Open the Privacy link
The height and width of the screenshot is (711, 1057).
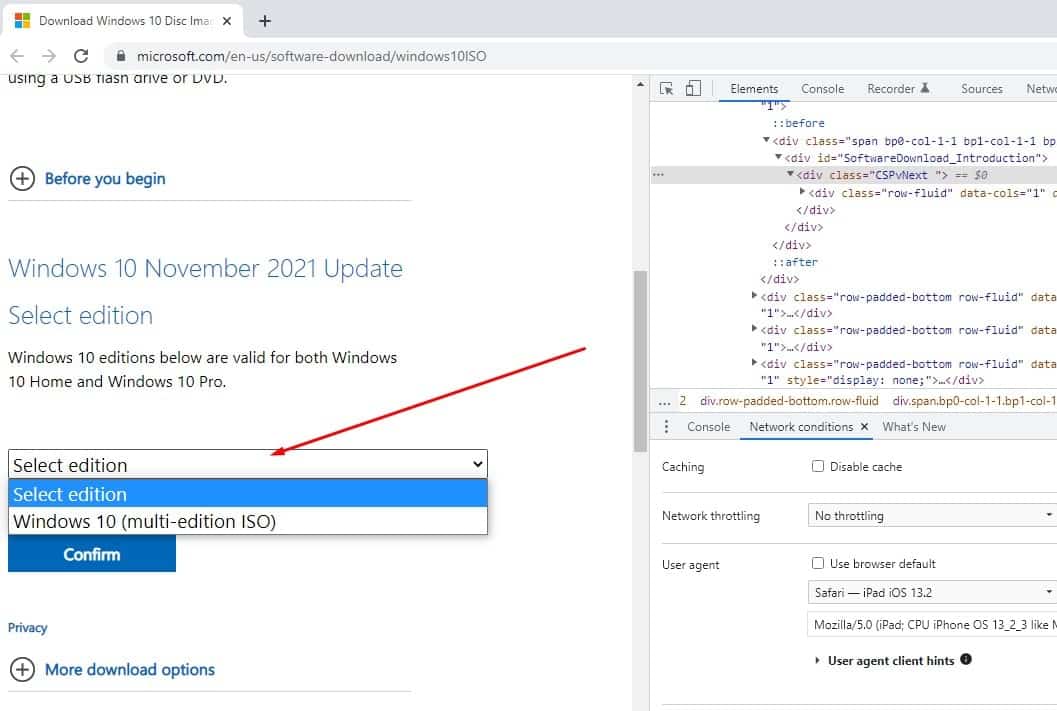click(x=28, y=628)
